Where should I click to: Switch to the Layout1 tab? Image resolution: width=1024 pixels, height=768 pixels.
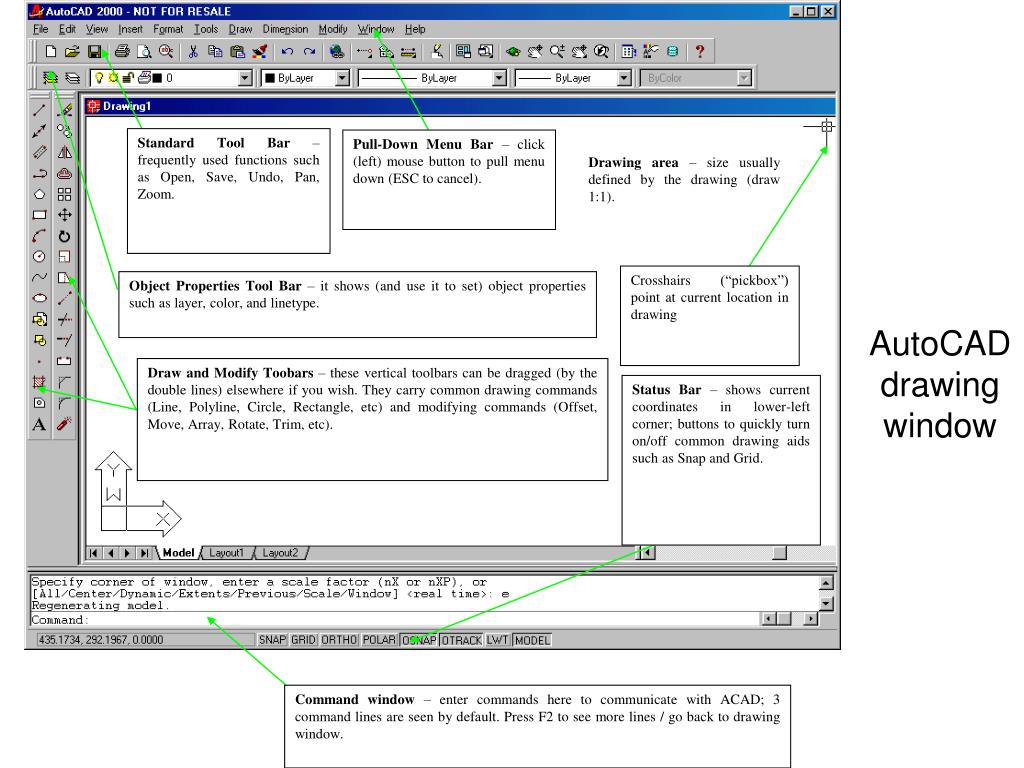(x=227, y=553)
